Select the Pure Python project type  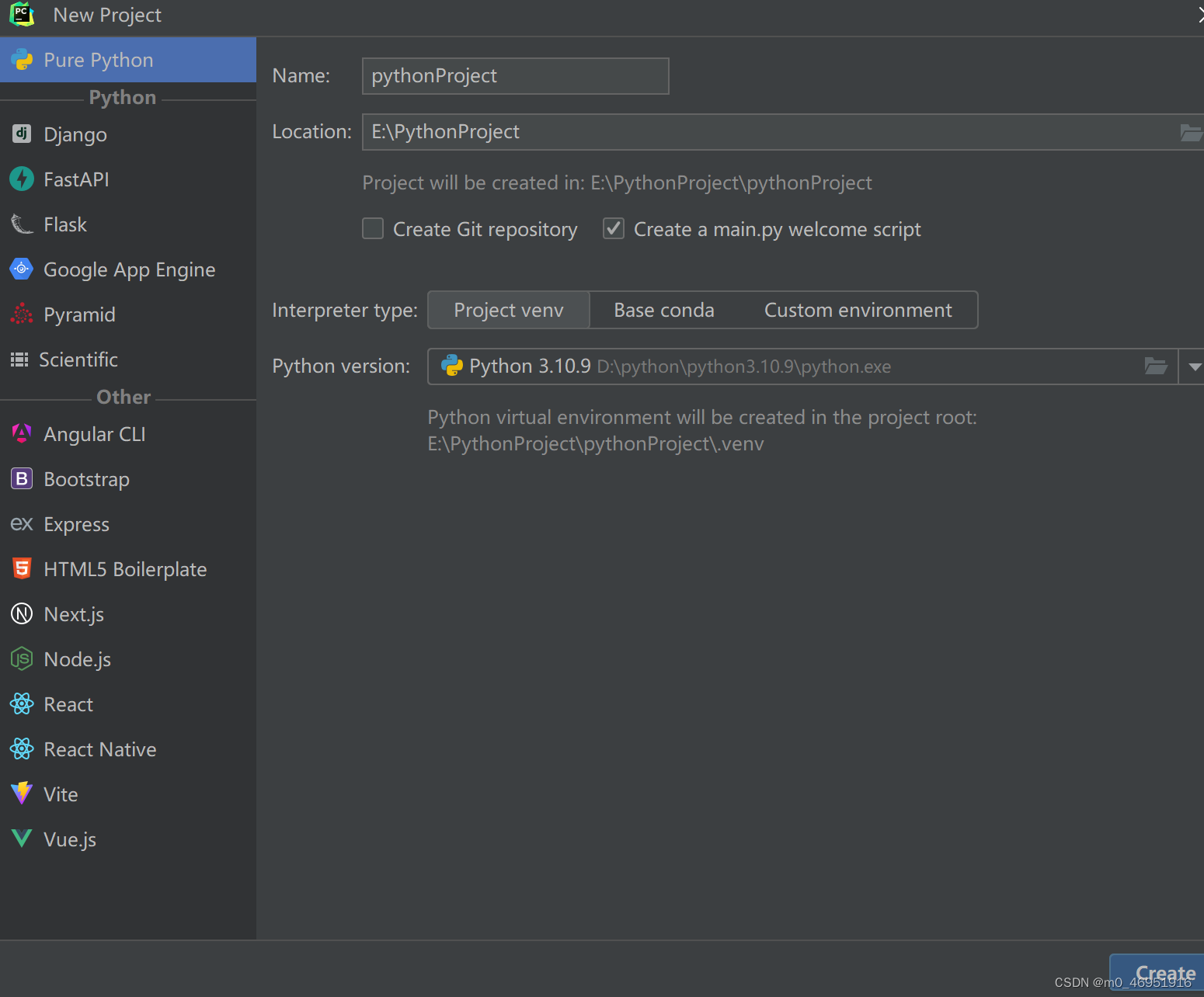coord(99,59)
